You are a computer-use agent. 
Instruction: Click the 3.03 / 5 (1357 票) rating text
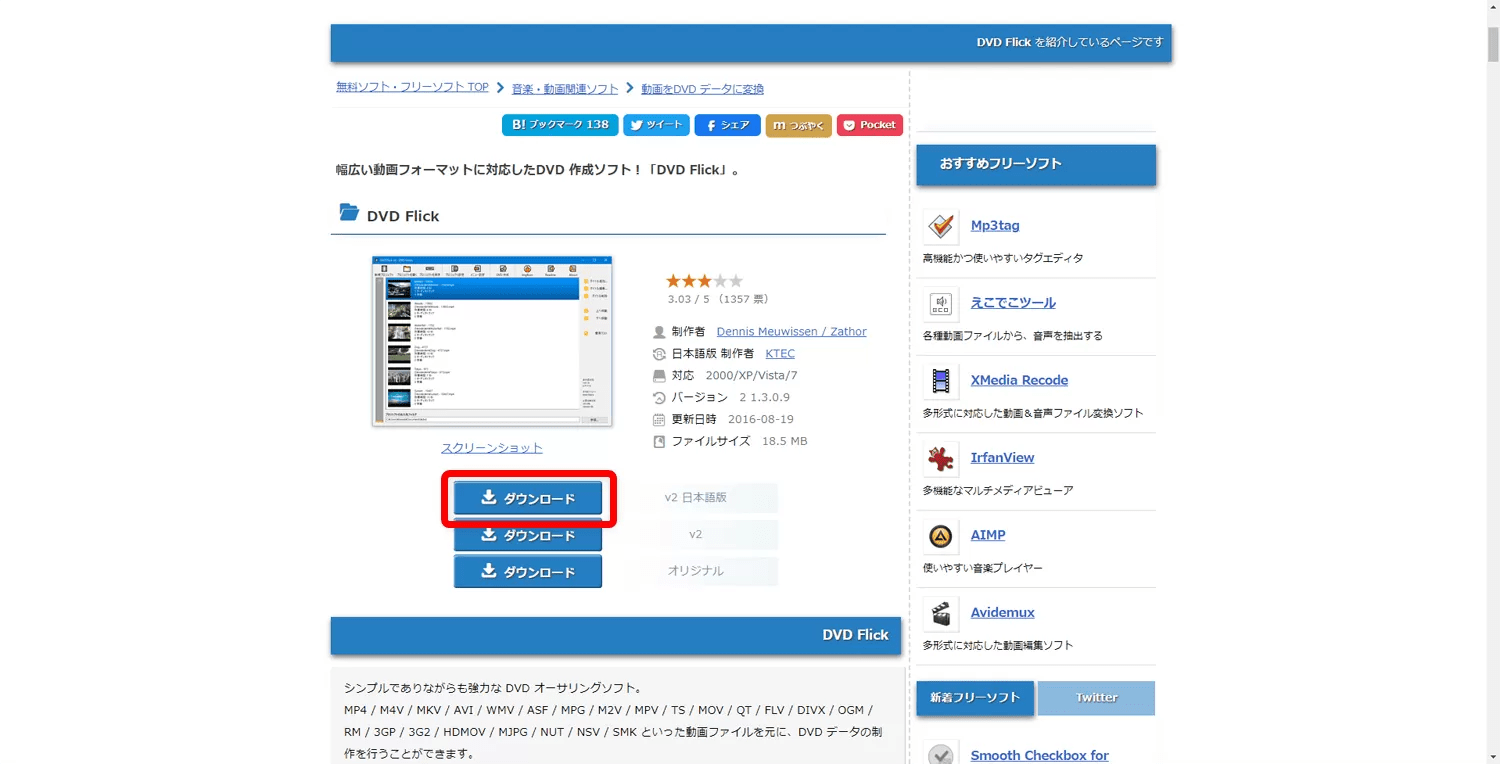[x=718, y=299]
